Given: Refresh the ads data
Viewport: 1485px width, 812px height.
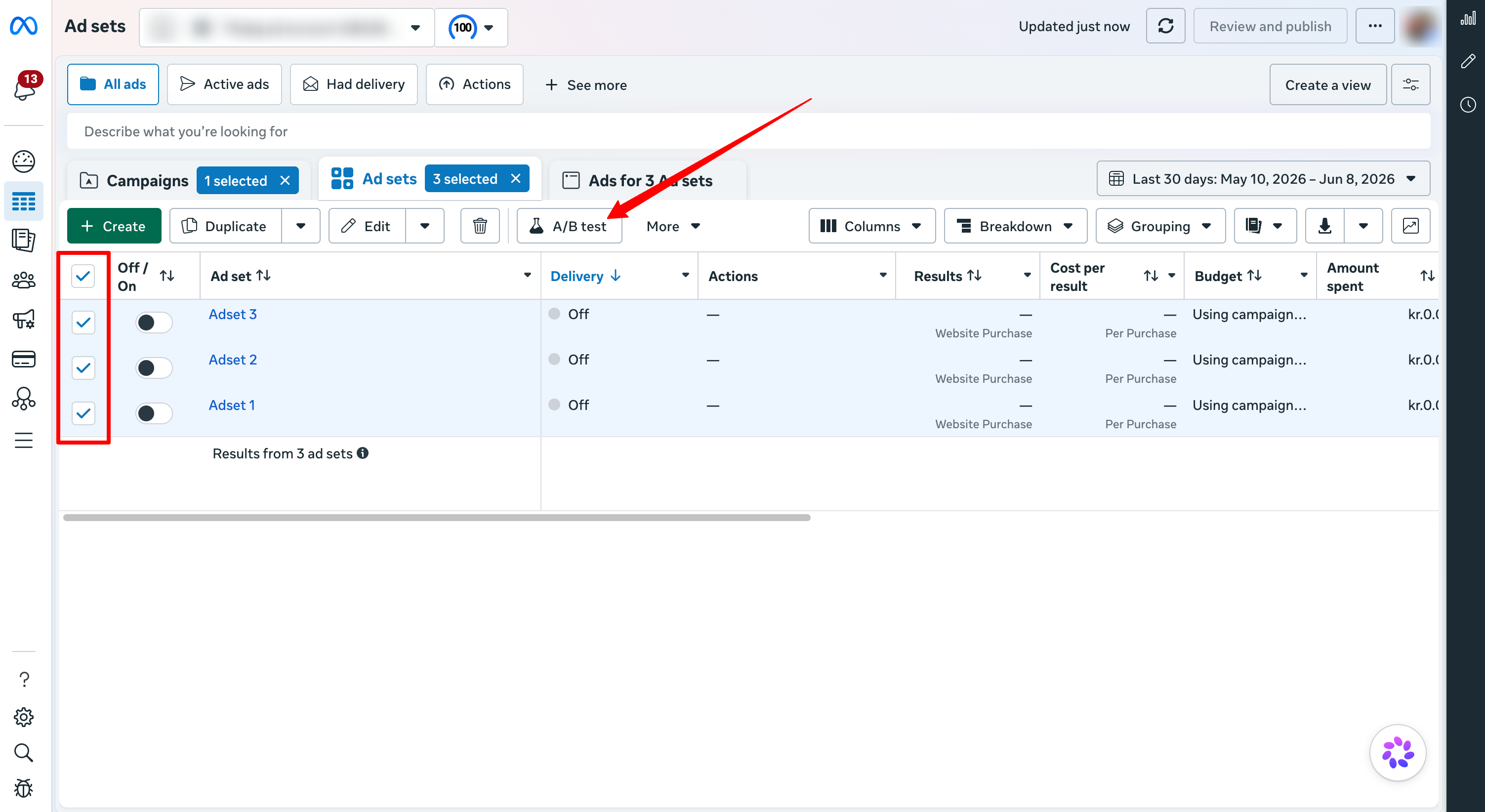Looking at the screenshot, I should [x=1166, y=27].
